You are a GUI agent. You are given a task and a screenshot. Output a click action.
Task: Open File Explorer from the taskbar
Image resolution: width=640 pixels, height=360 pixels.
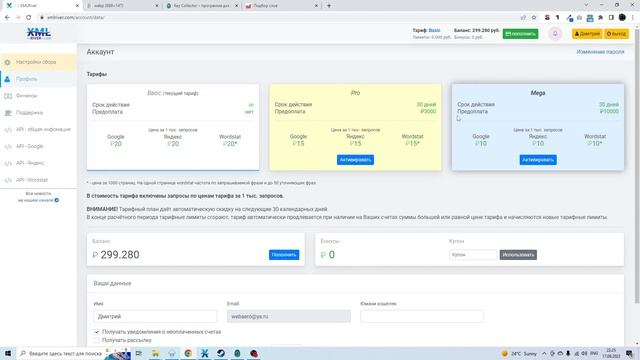[156, 353]
